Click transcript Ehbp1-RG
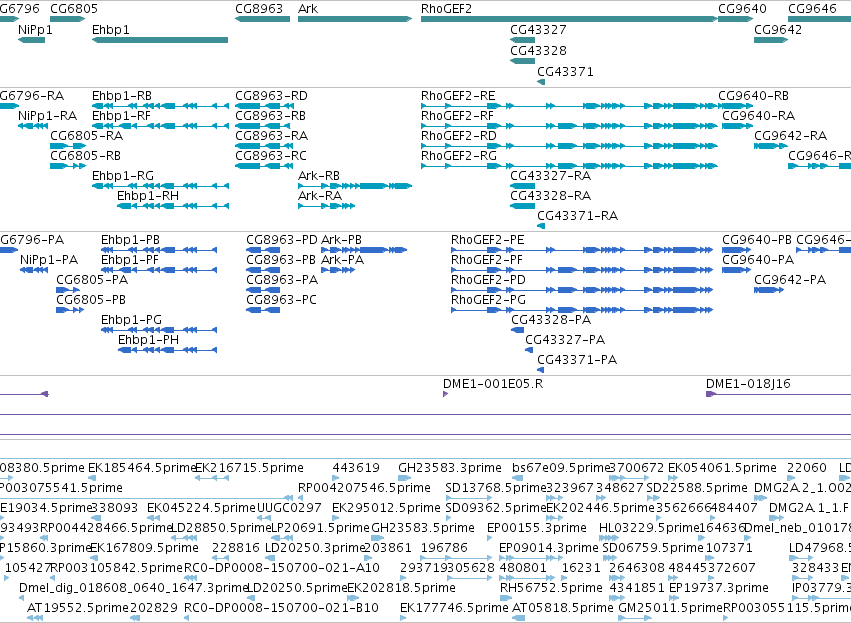 tap(160, 186)
